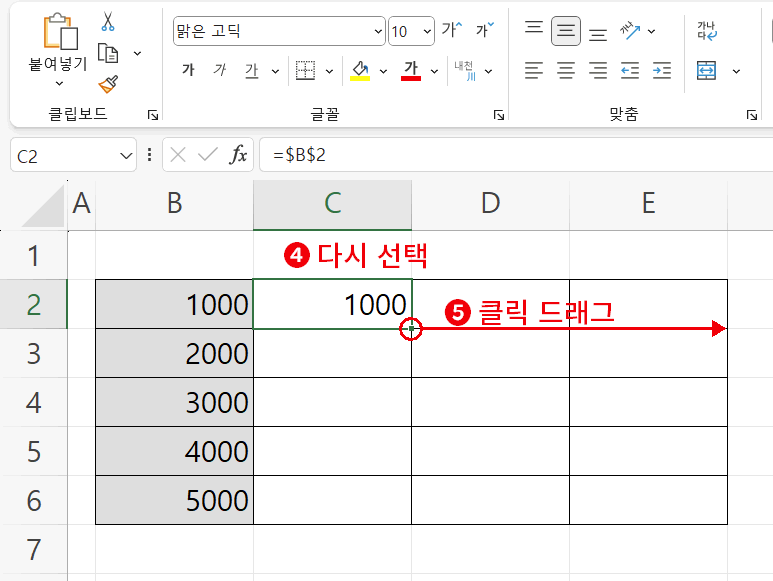Open the Name Box dropdown arrow

(x=126, y=156)
